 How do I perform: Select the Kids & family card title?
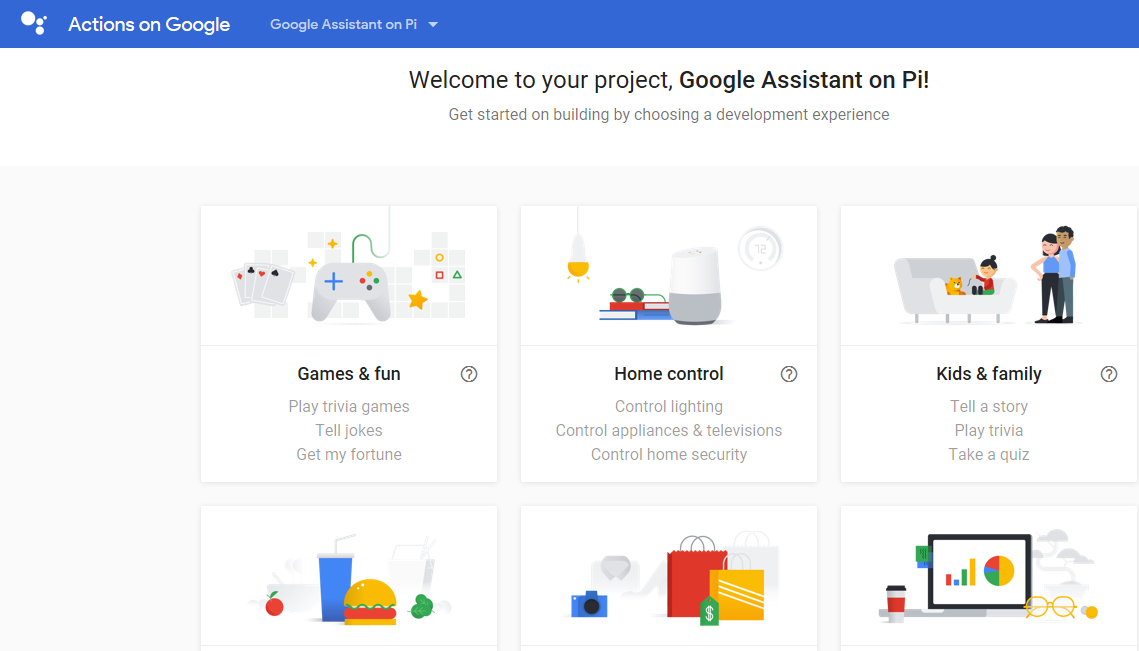(989, 373)
